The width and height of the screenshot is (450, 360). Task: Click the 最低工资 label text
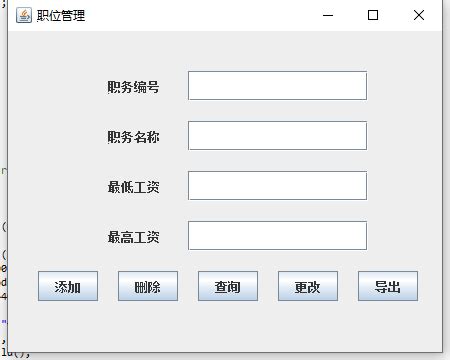[x=133, y=187]
